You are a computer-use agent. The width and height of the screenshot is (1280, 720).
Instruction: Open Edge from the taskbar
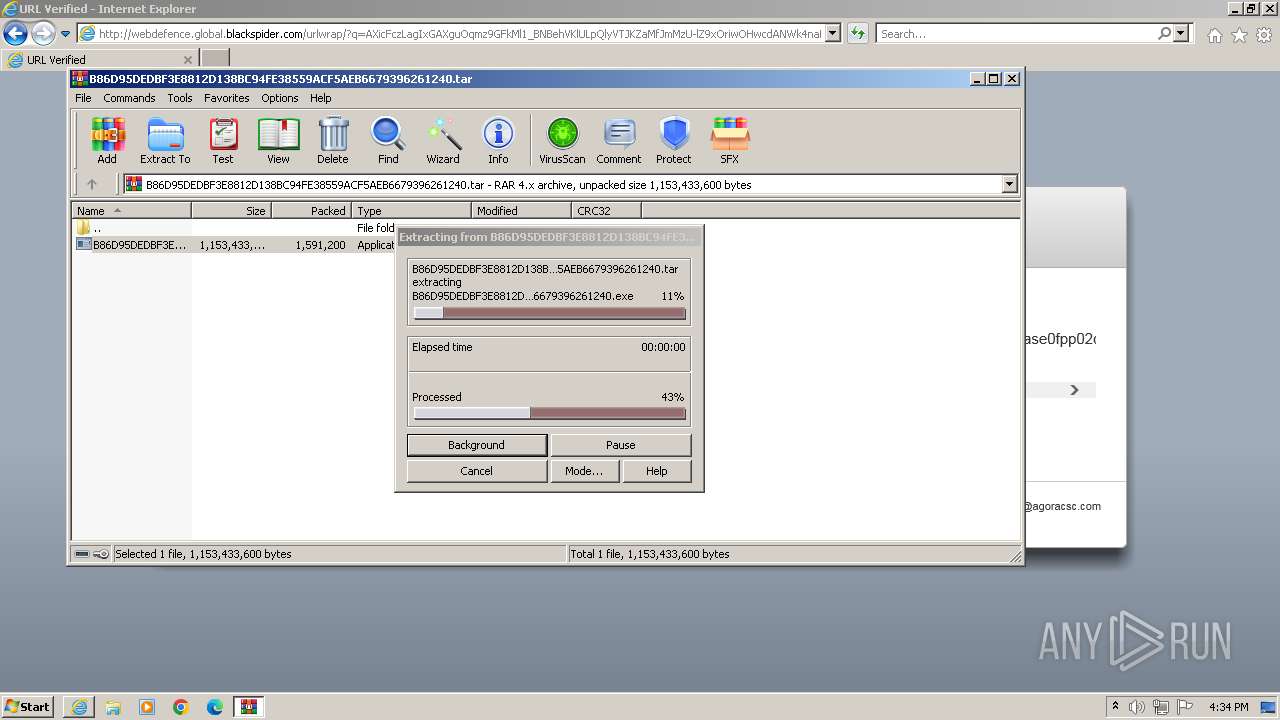[x=215, y=707]
